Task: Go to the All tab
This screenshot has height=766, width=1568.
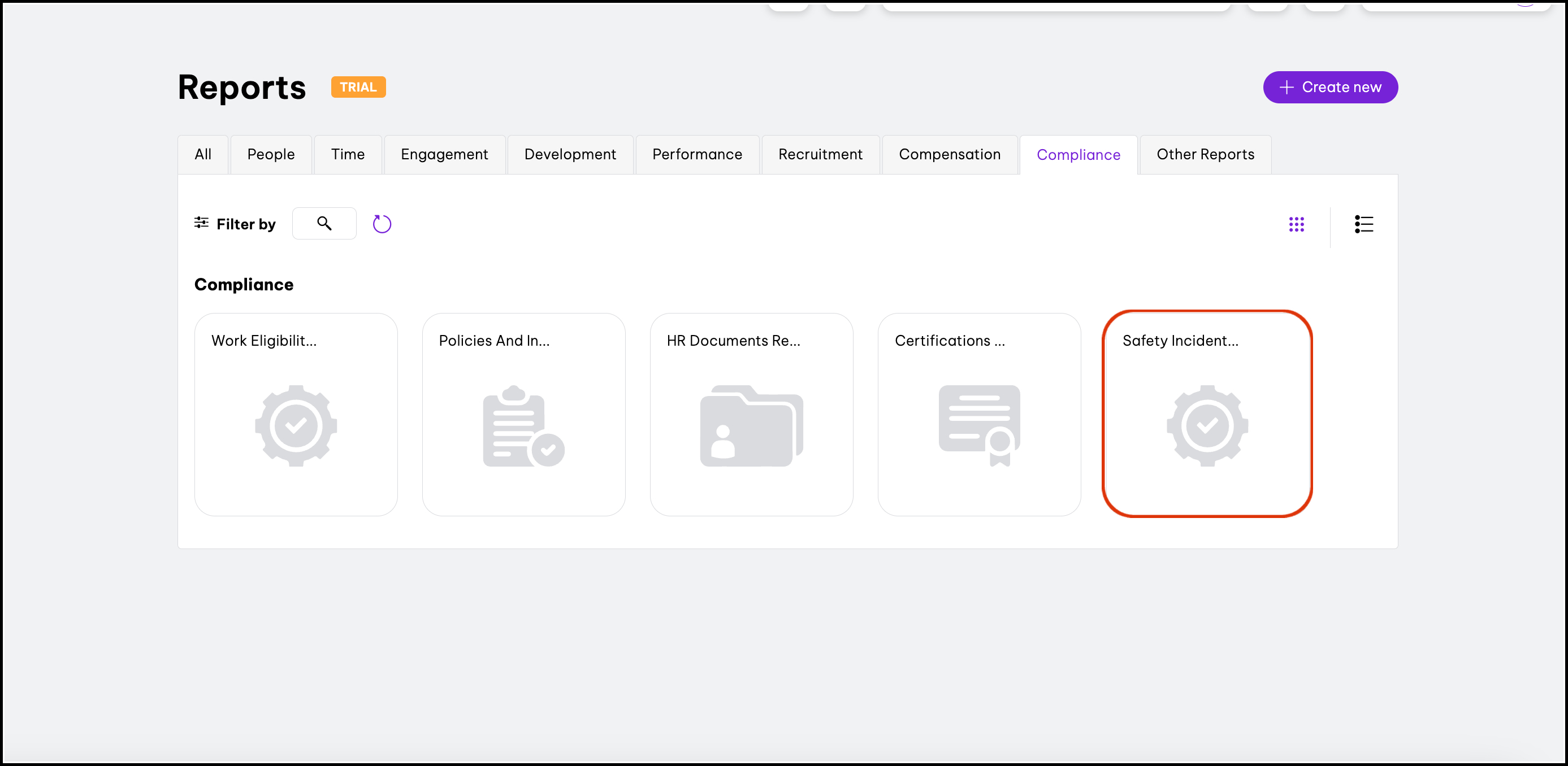Action: (x=203, y=155)
